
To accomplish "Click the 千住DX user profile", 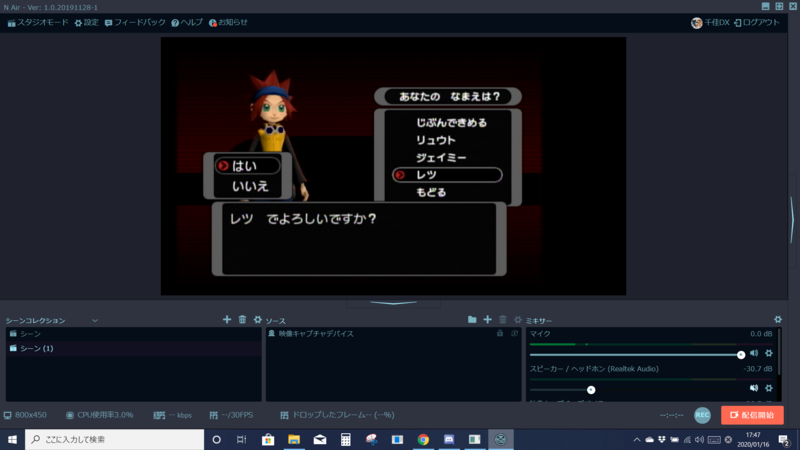I will (710, 22).
